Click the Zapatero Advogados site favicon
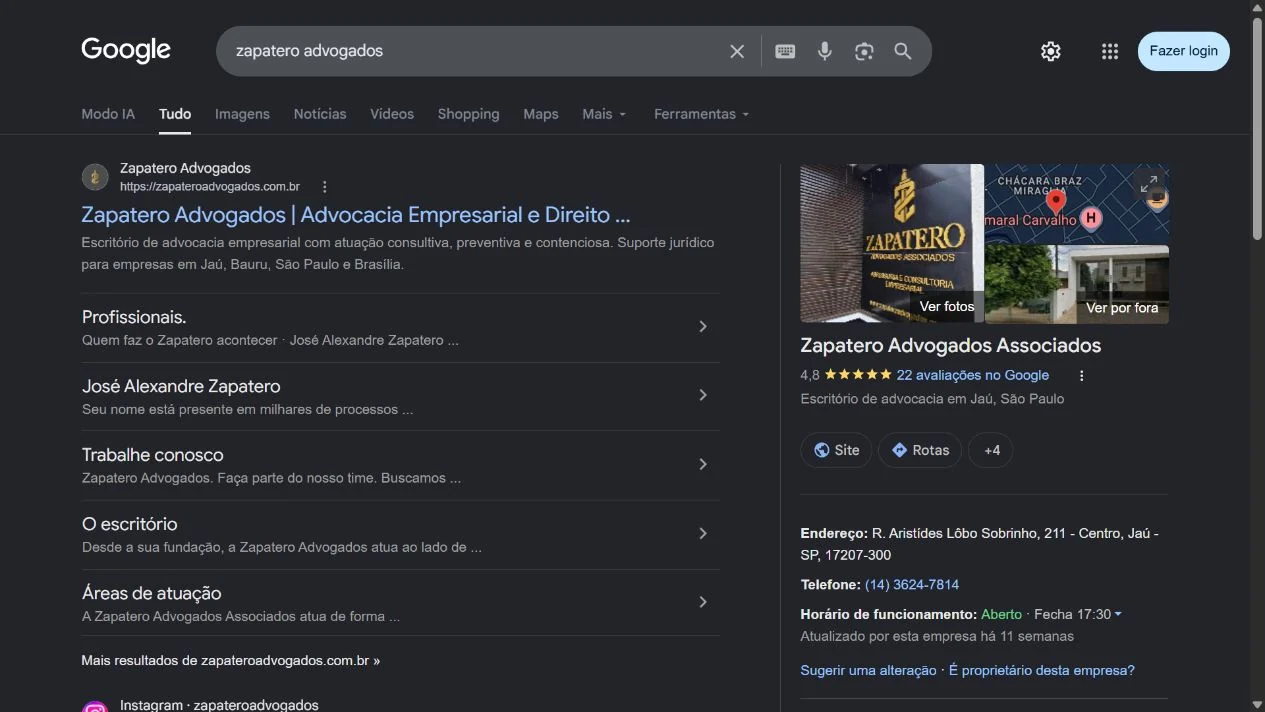The height and width of the screenshot is (712, 1265). 95,177
